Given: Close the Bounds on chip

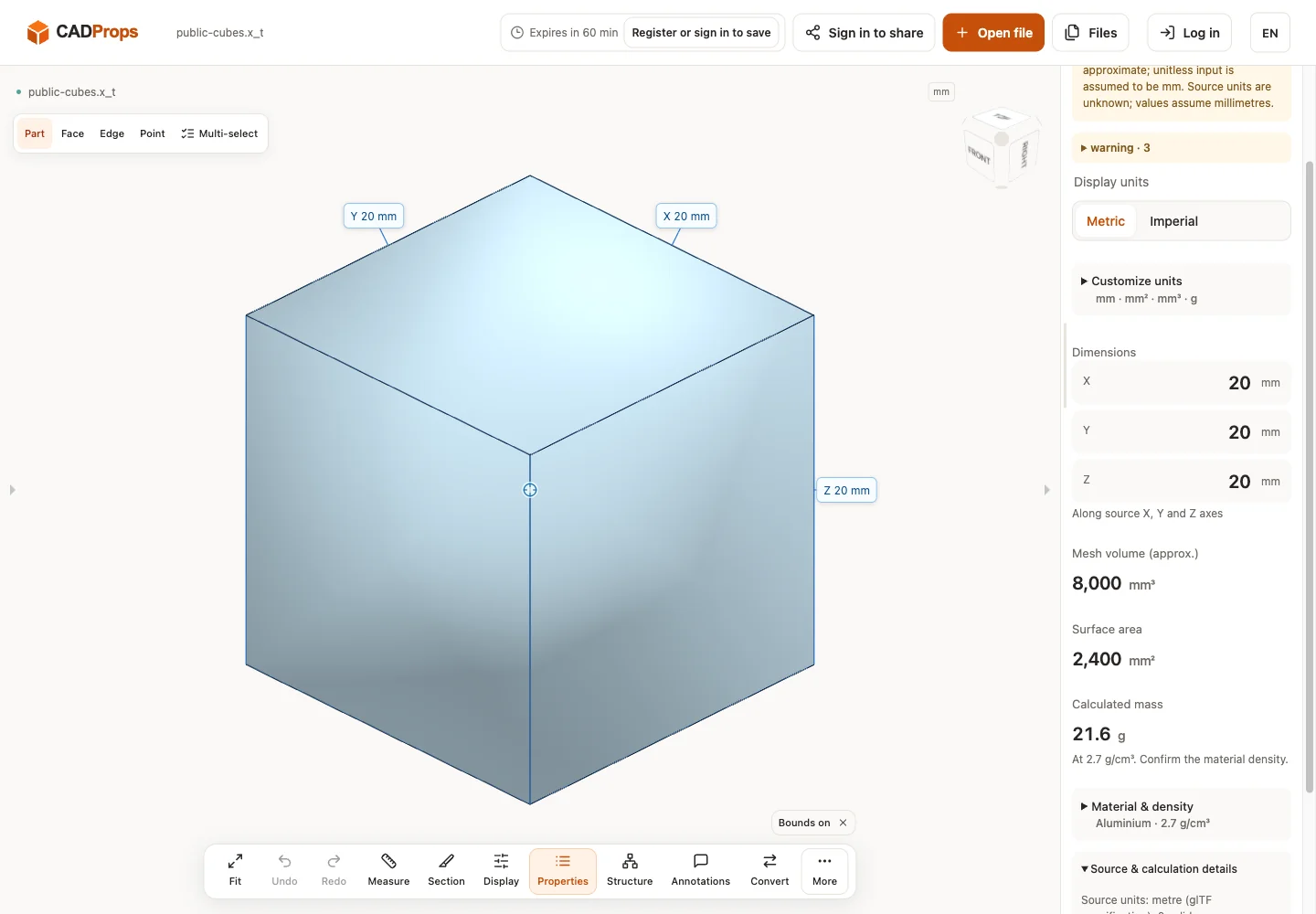Looking at the screenshot, I should [843, 823].
